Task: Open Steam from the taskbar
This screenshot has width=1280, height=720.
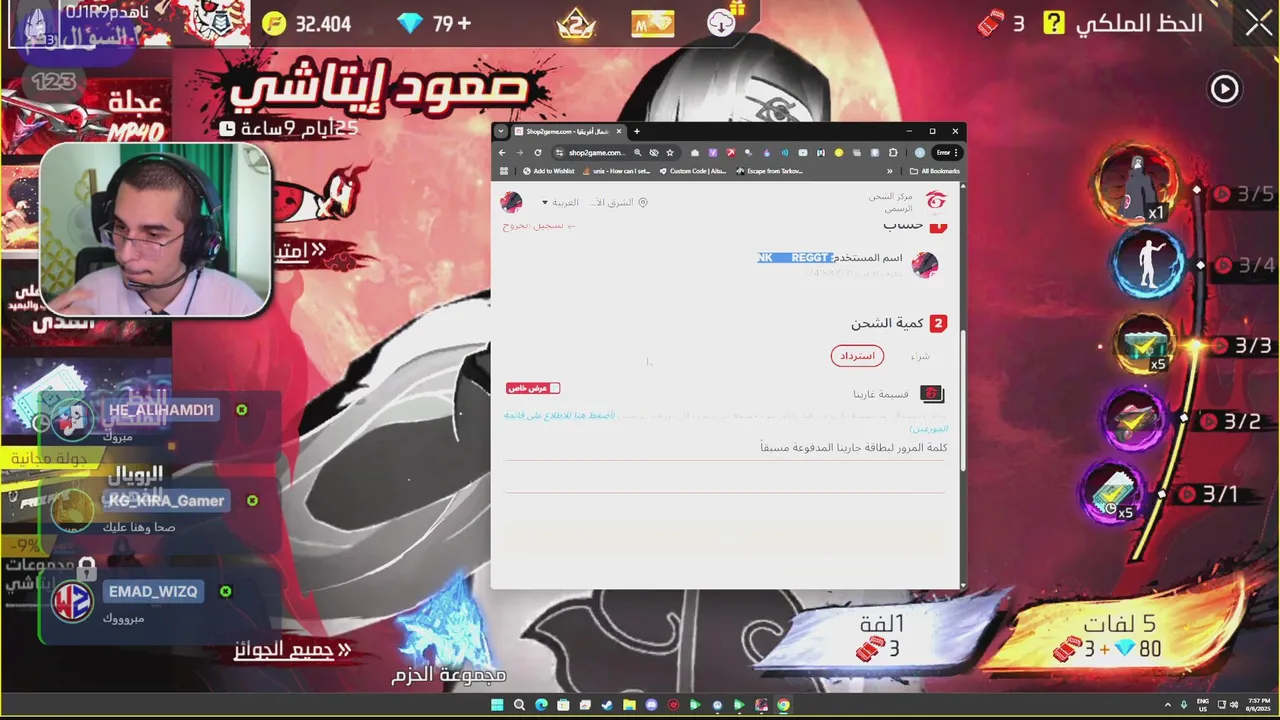Action: coord(607,705)
